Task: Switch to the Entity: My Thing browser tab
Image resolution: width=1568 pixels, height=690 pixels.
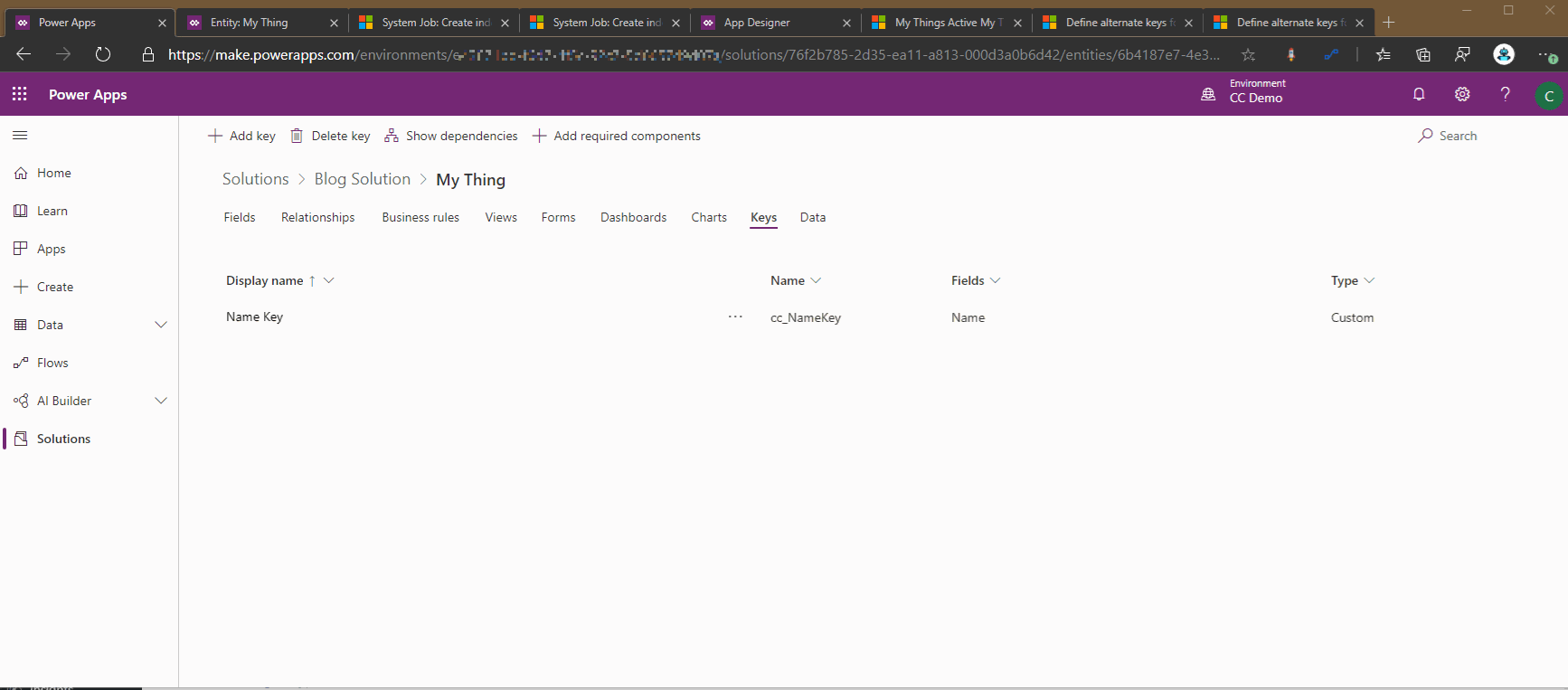Action: (x=262, y=23)
